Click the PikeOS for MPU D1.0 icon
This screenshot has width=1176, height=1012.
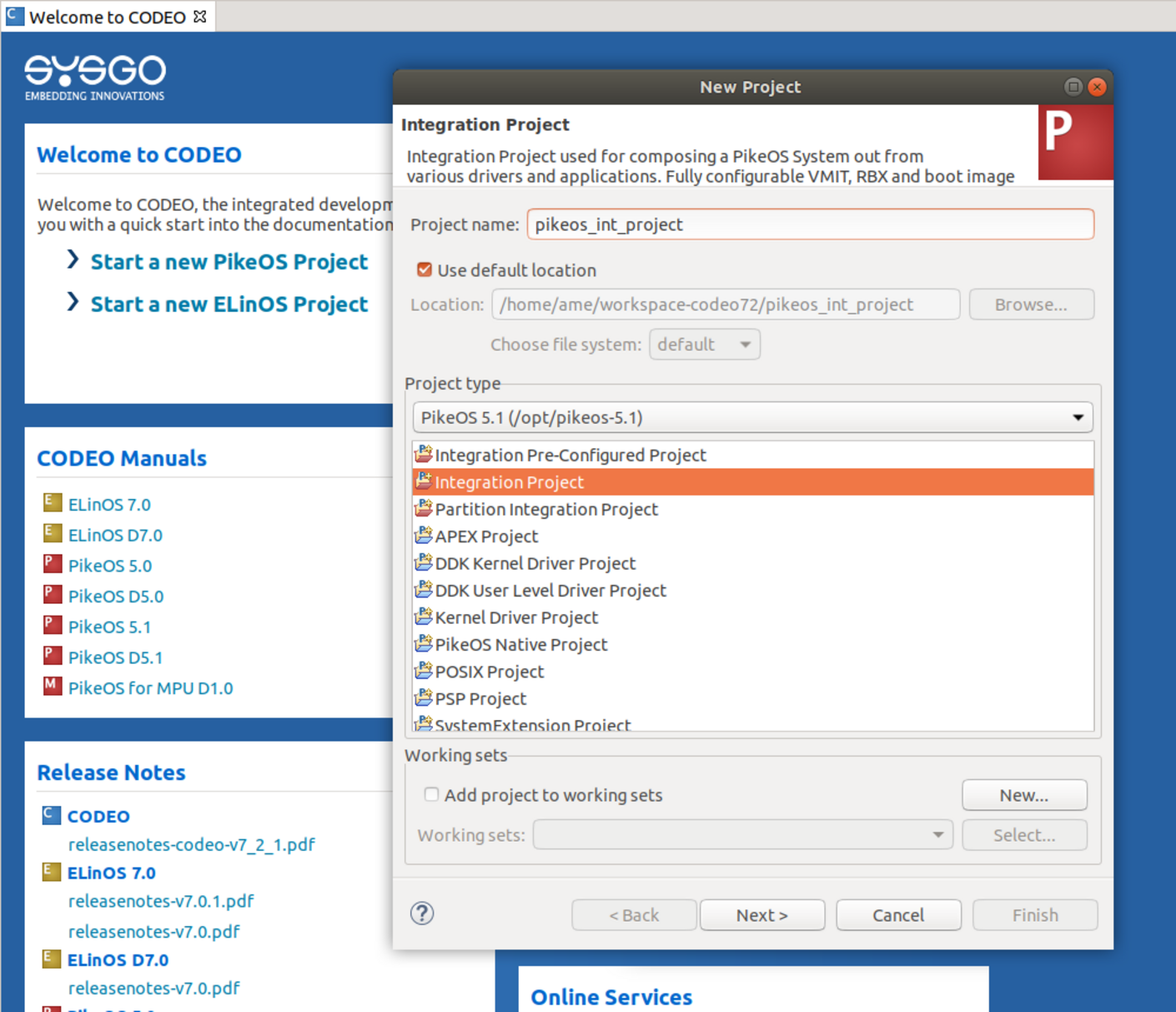click(52, 686)
